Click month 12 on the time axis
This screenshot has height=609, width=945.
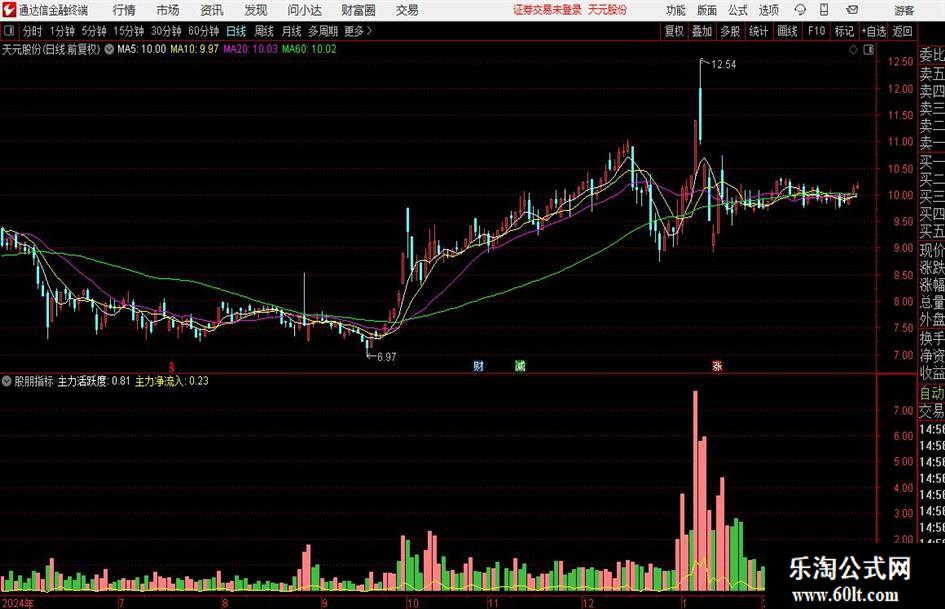point(588,603)
